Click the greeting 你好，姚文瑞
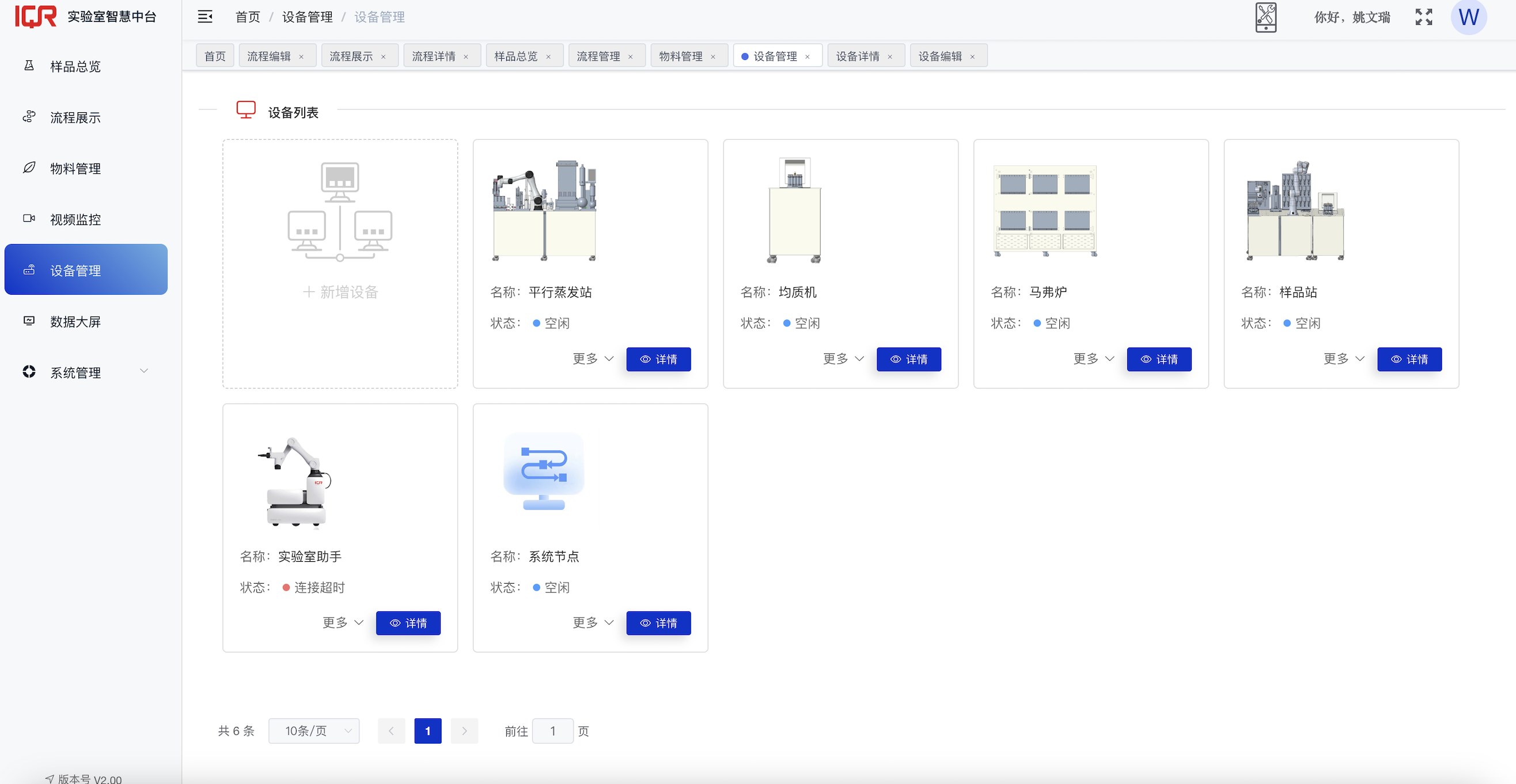Screen dimensions: 1516x784 [1352, 17]
